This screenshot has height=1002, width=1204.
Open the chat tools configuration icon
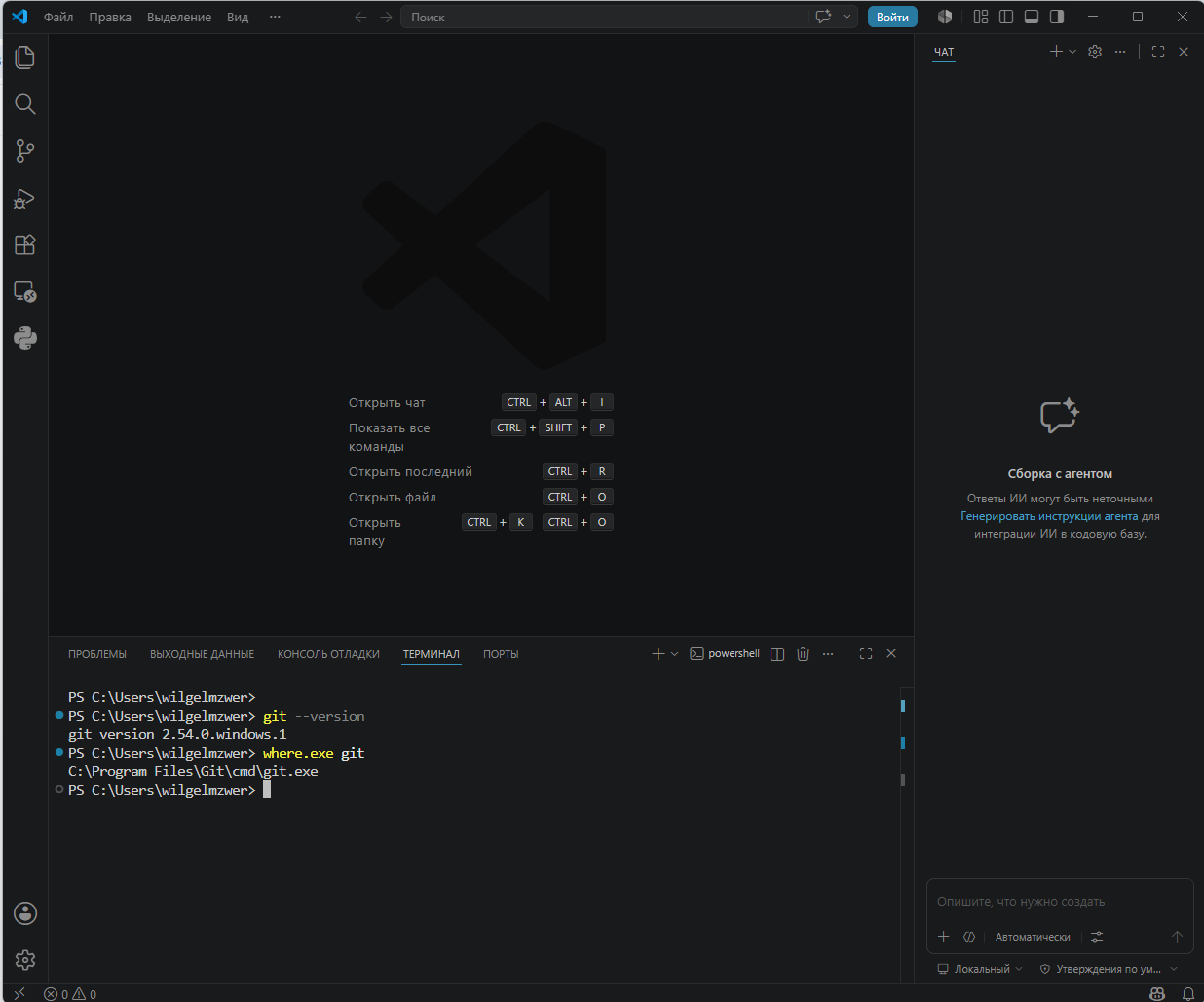1097,937
